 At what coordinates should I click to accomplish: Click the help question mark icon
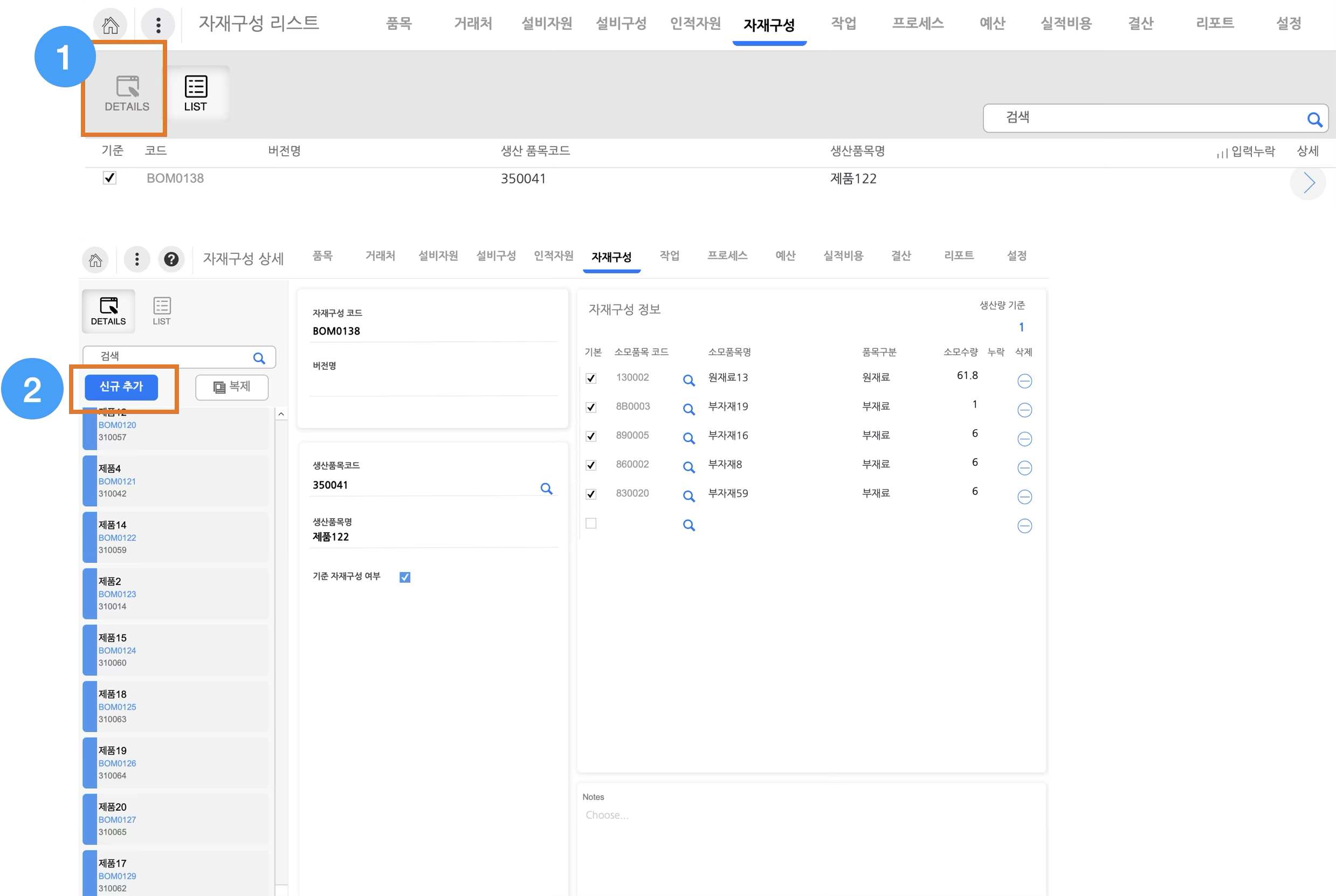point(171,259)
